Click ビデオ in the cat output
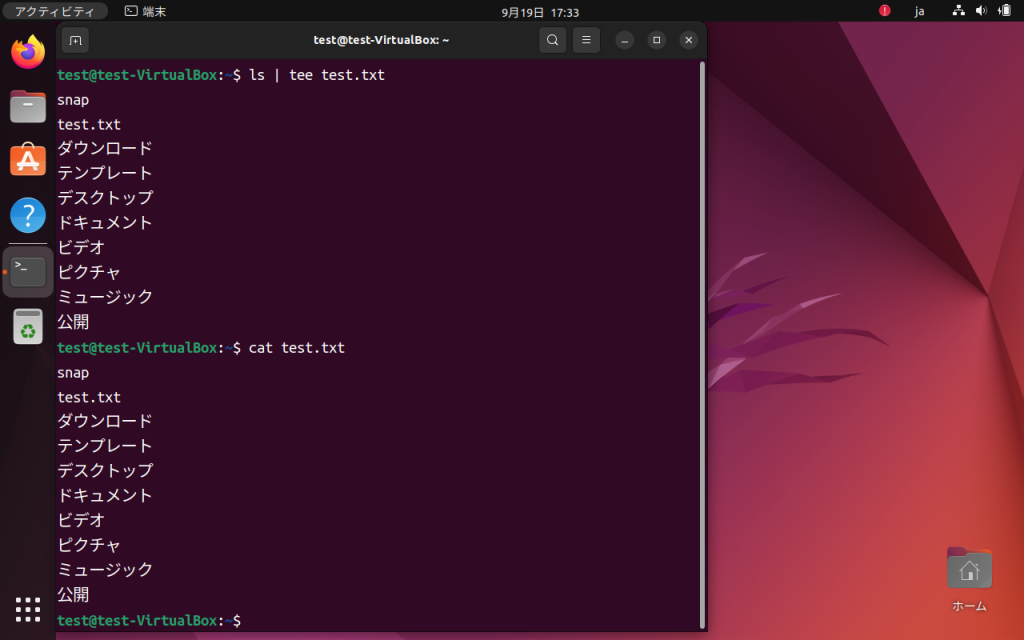 [x=81, y=520]
